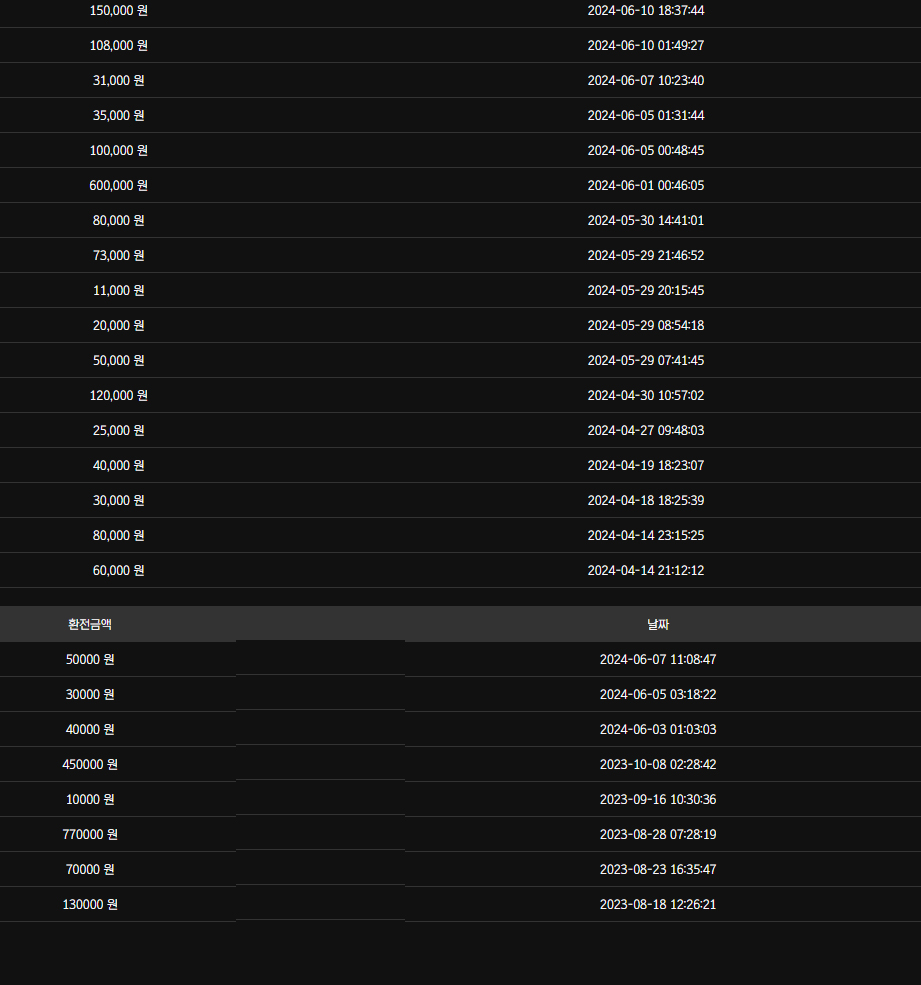Click the 2023-09-16 10:30:36 date cell

click(657, 799)
